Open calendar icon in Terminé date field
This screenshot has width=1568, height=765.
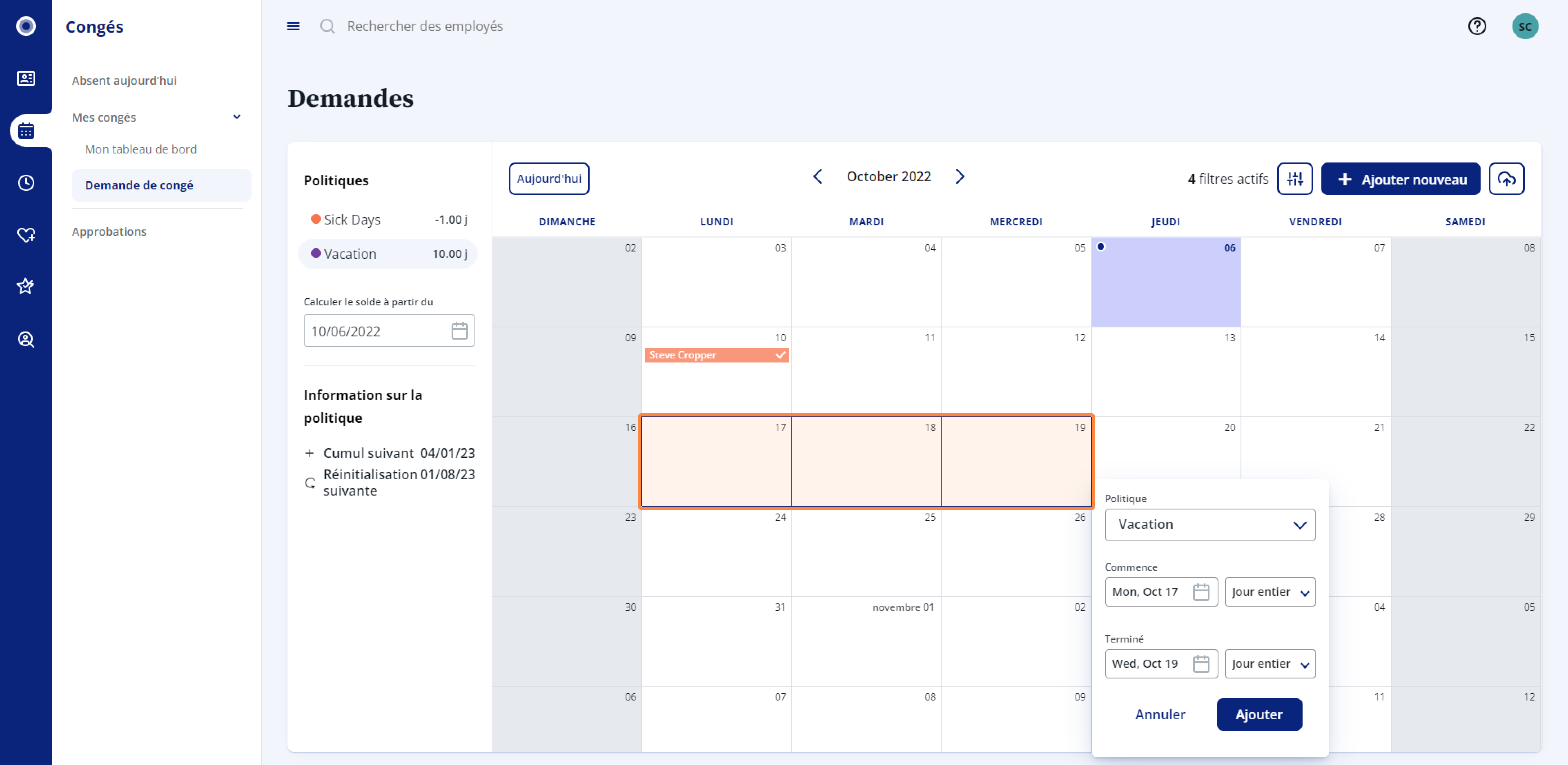click(1201, 663)
